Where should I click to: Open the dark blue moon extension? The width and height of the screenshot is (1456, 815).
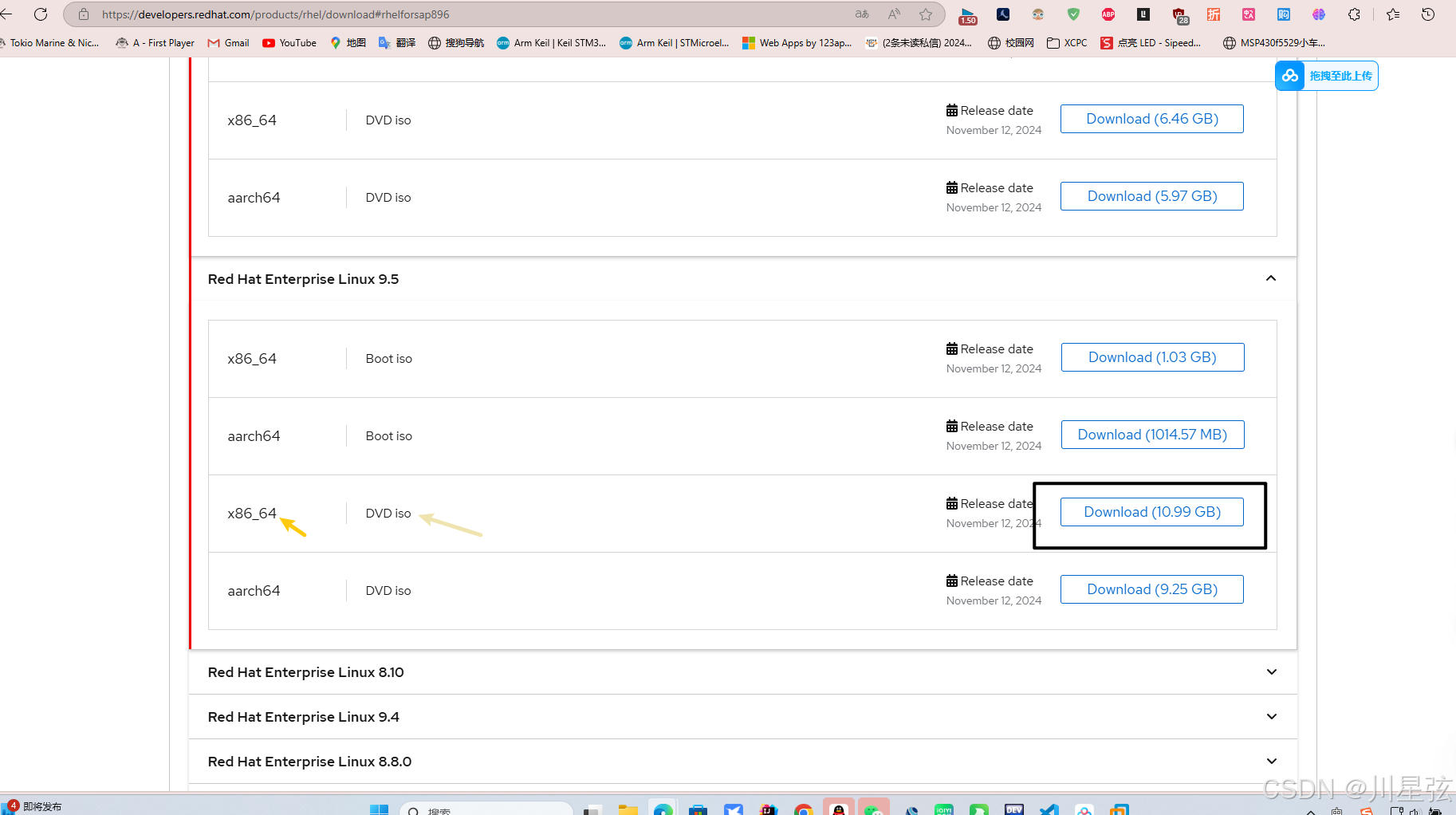pos(1003,14)
